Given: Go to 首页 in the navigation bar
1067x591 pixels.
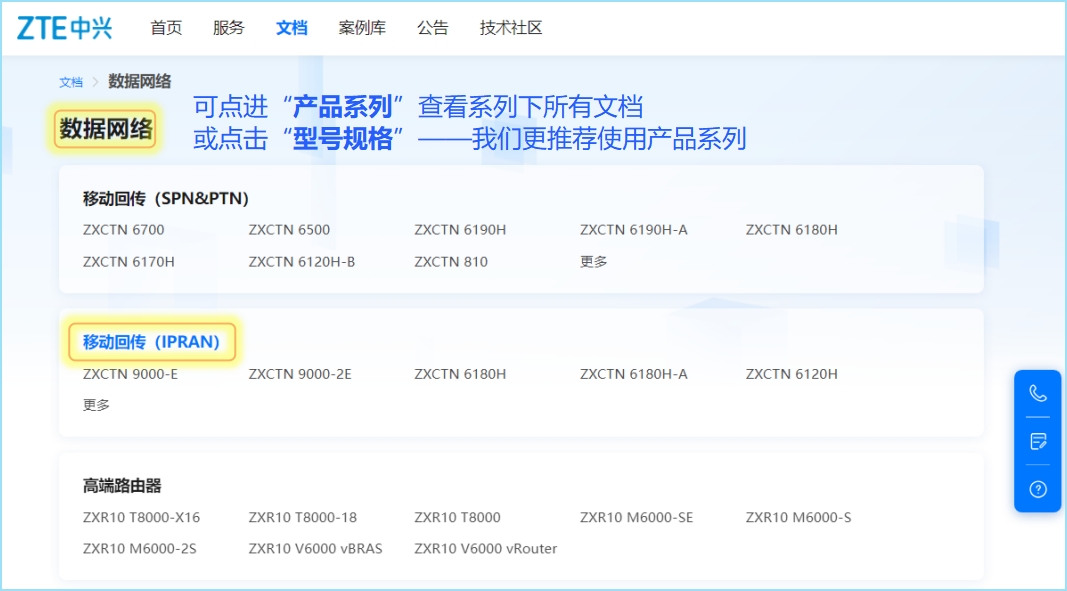Looking at the screenshot, I should click(166, 28).
